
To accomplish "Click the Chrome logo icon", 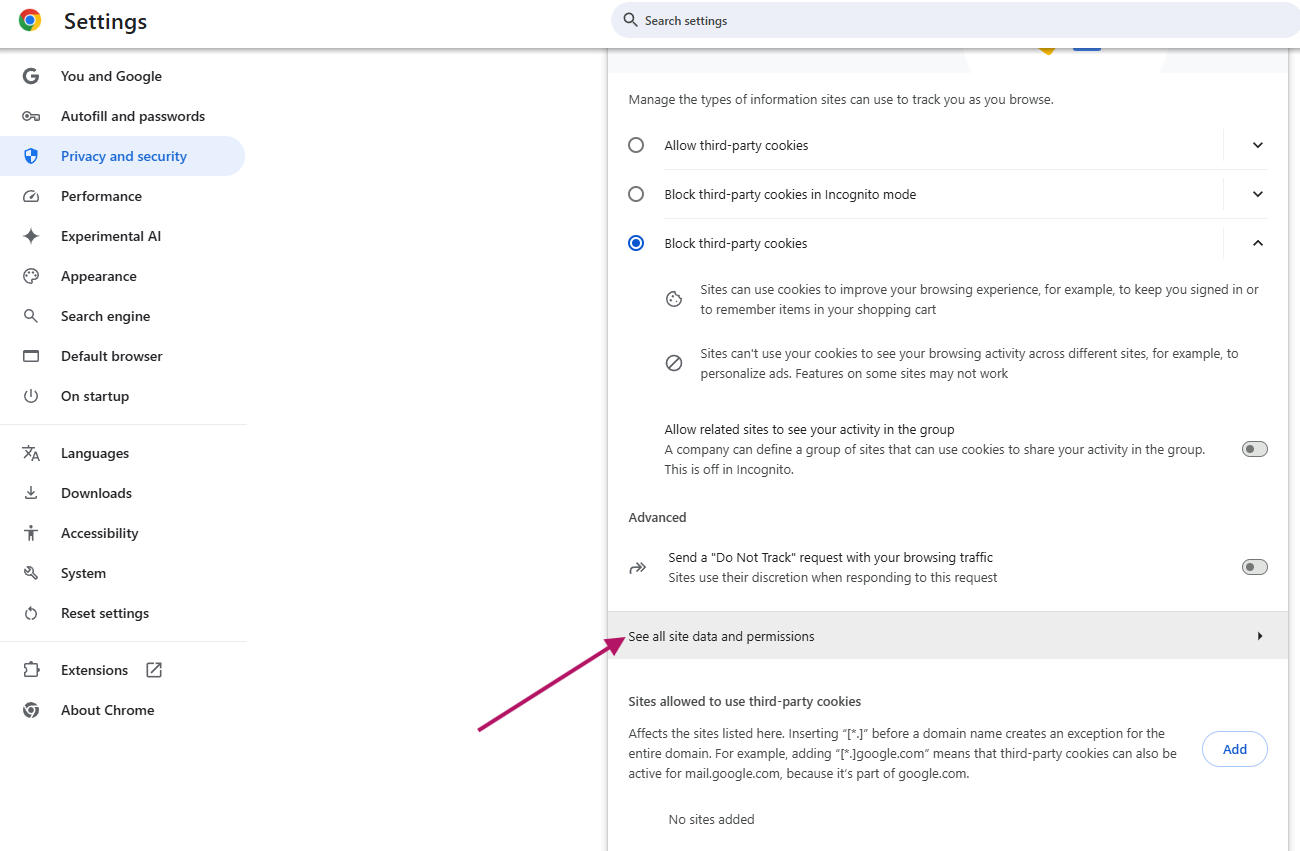I will pos(30,21).
